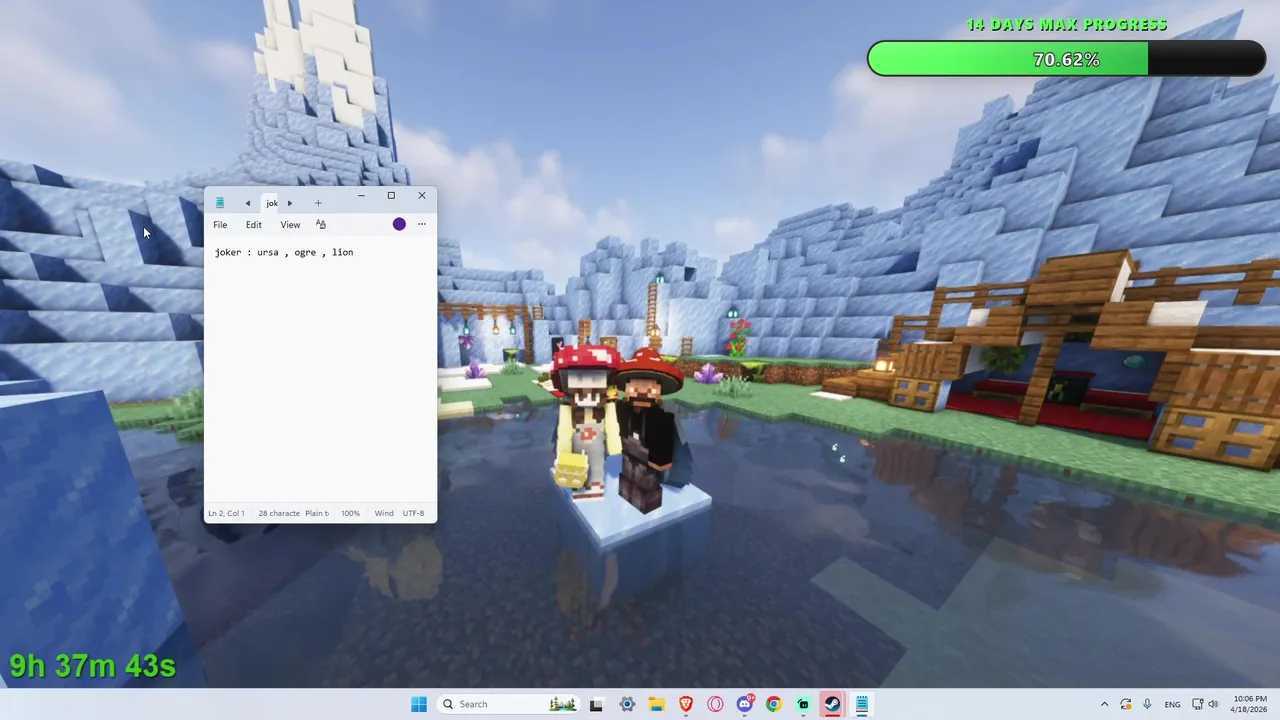Show hidden system tray icons
The height and width of the screenshot is (720, 1280).
click(x=1104, y=704)
